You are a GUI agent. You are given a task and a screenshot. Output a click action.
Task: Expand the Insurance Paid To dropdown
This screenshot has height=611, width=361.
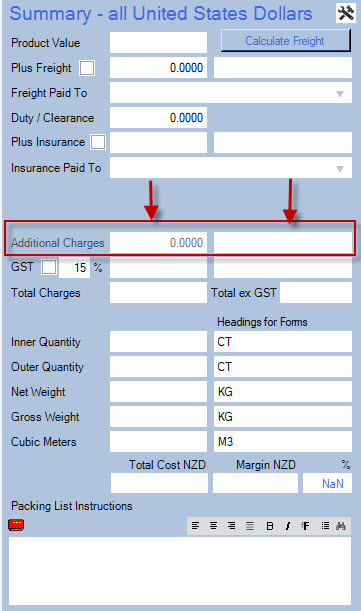(x=231, y=168)
